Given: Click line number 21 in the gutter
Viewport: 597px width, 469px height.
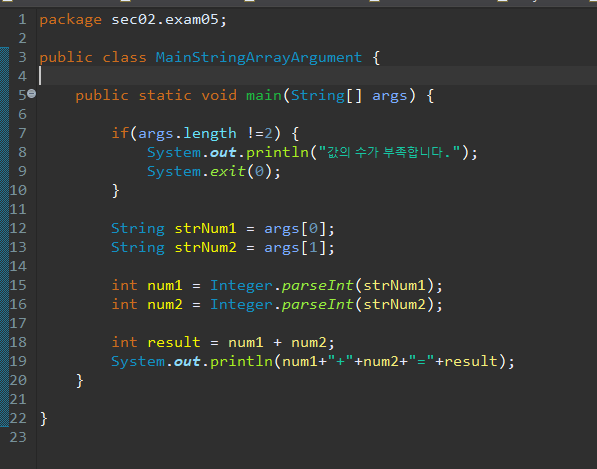Looking at the screenshot, I should [x=18, y=400].
